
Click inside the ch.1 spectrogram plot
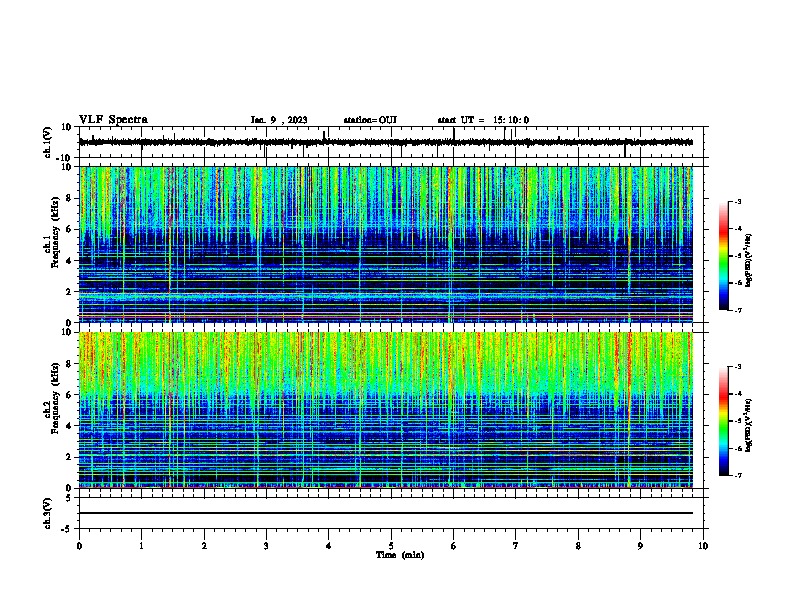pos(385,244)
